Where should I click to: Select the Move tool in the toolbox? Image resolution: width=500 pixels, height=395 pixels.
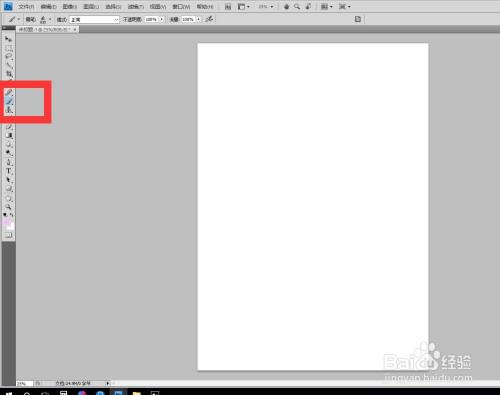coord(8,39)
